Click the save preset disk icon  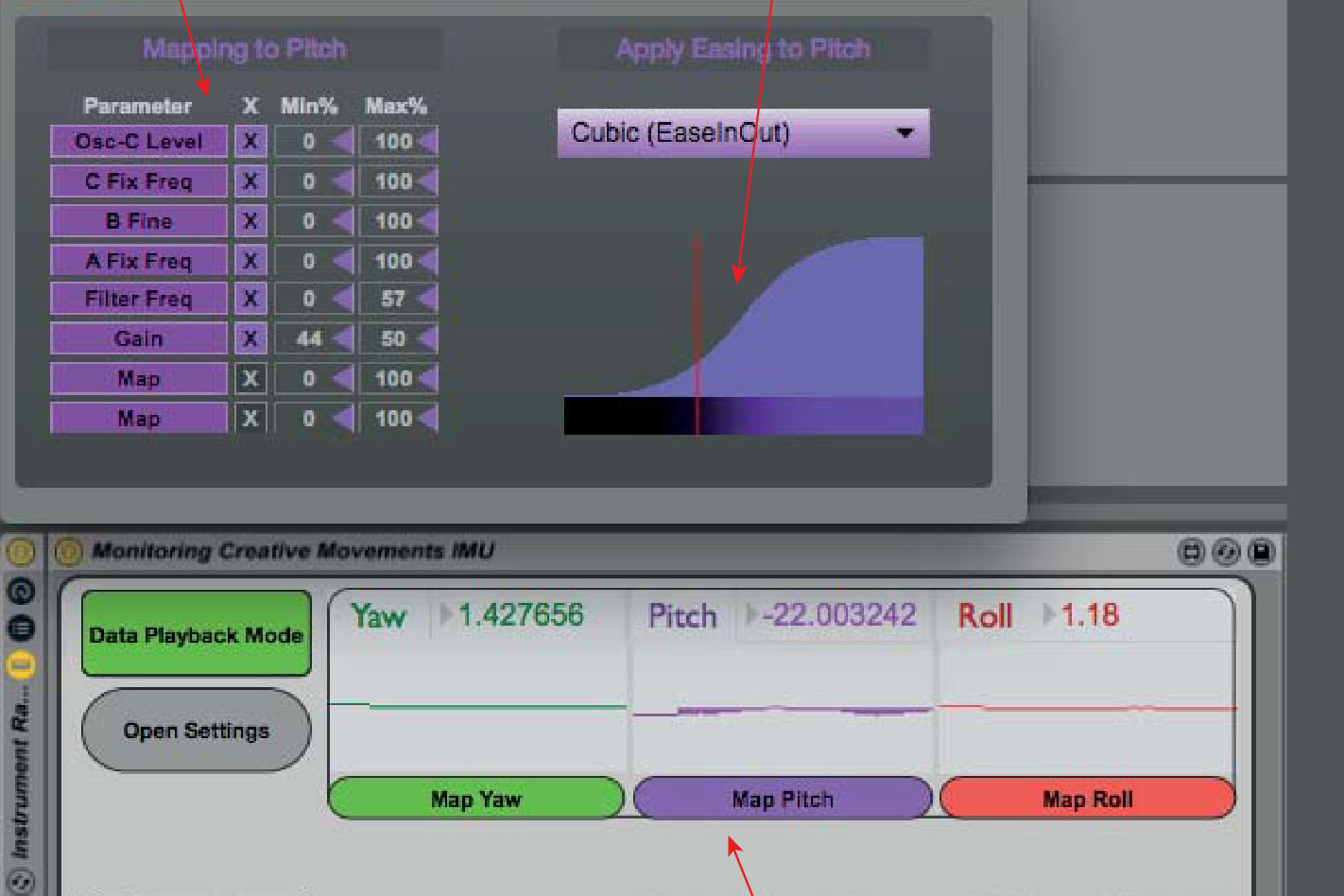pos(1261,552)
